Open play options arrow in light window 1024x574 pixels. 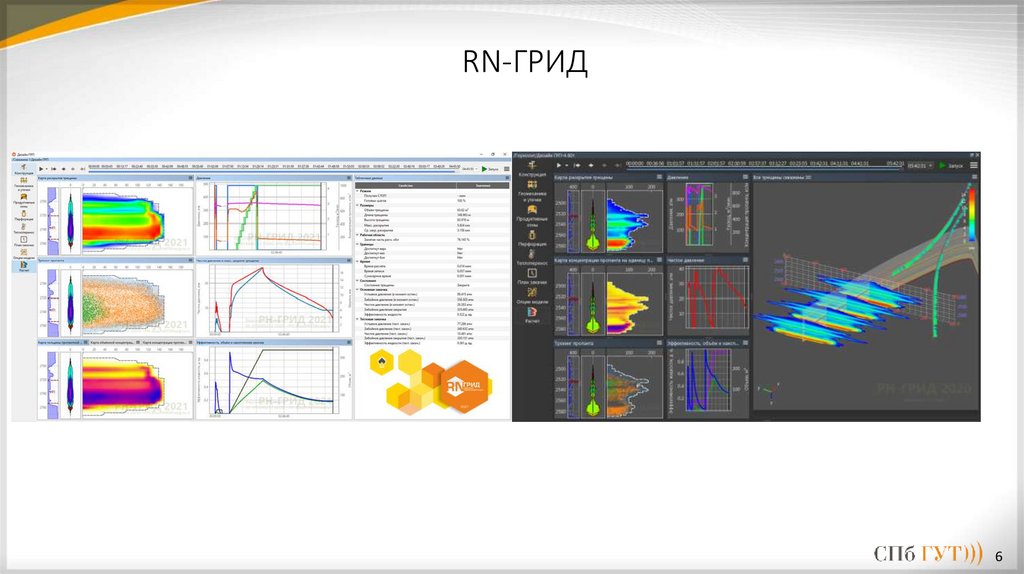pyautogui.click(x=46, y=168)
